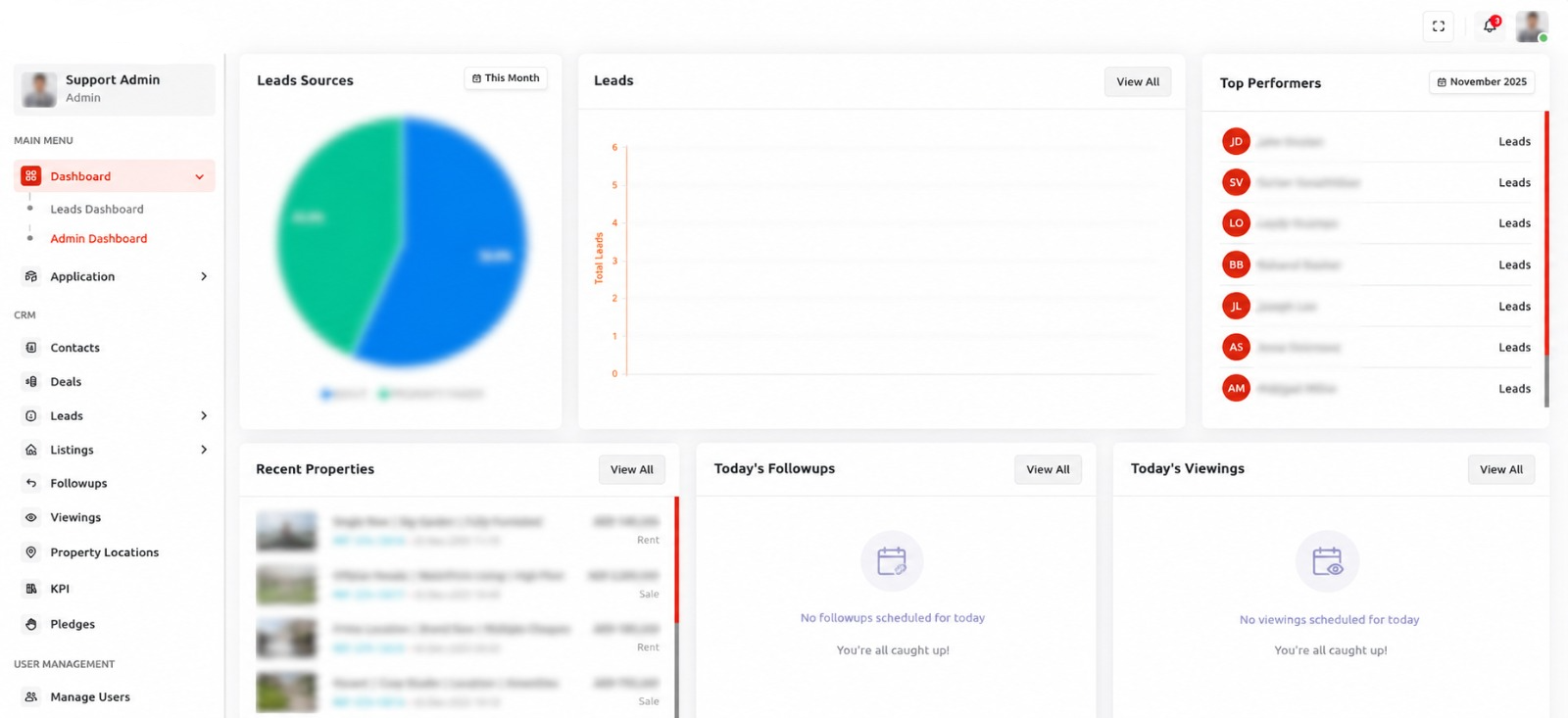This screenshot has height=718, width=1568.
Task: Open the KPI page
Action: point(60,589)
